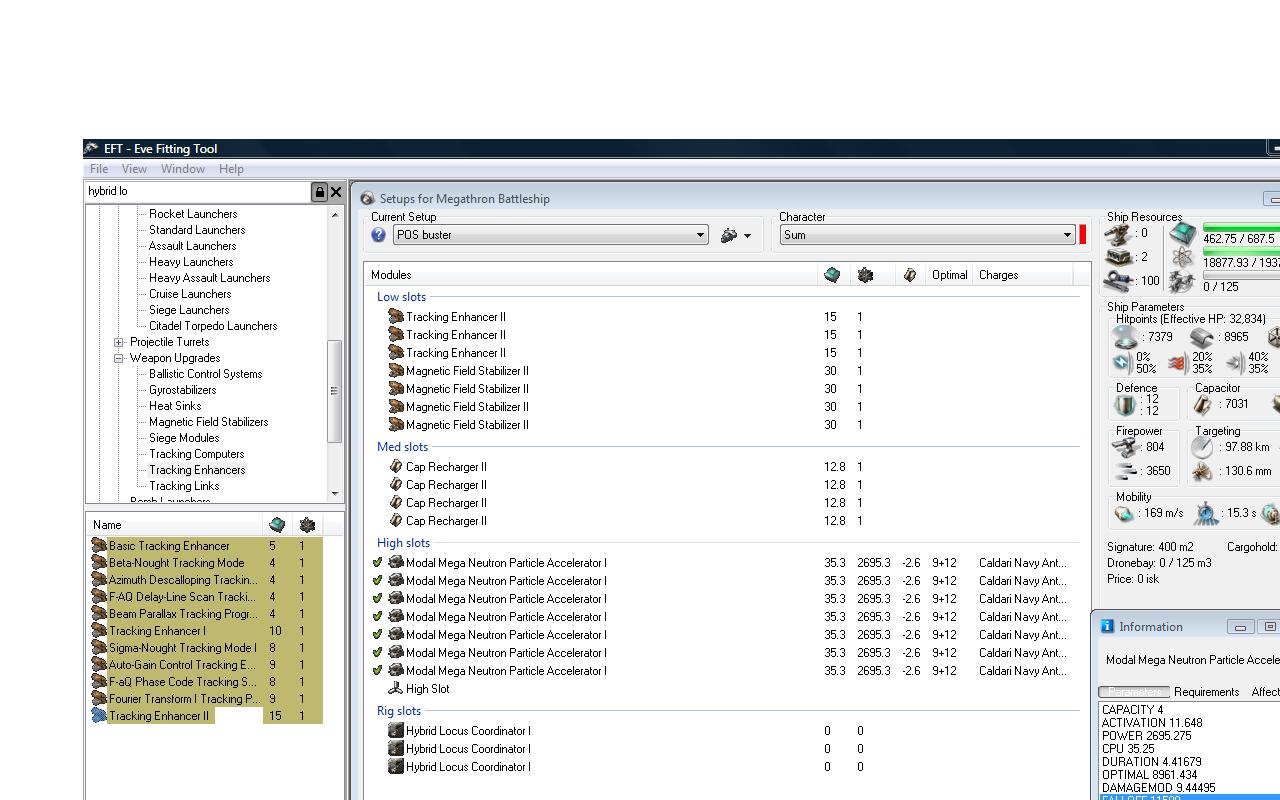Image resolution: width=1280 pixels, height=800 pixels.
Task: Click the scan resolution icon showing 130.6 mm
Action: [x=1203, y=471]
